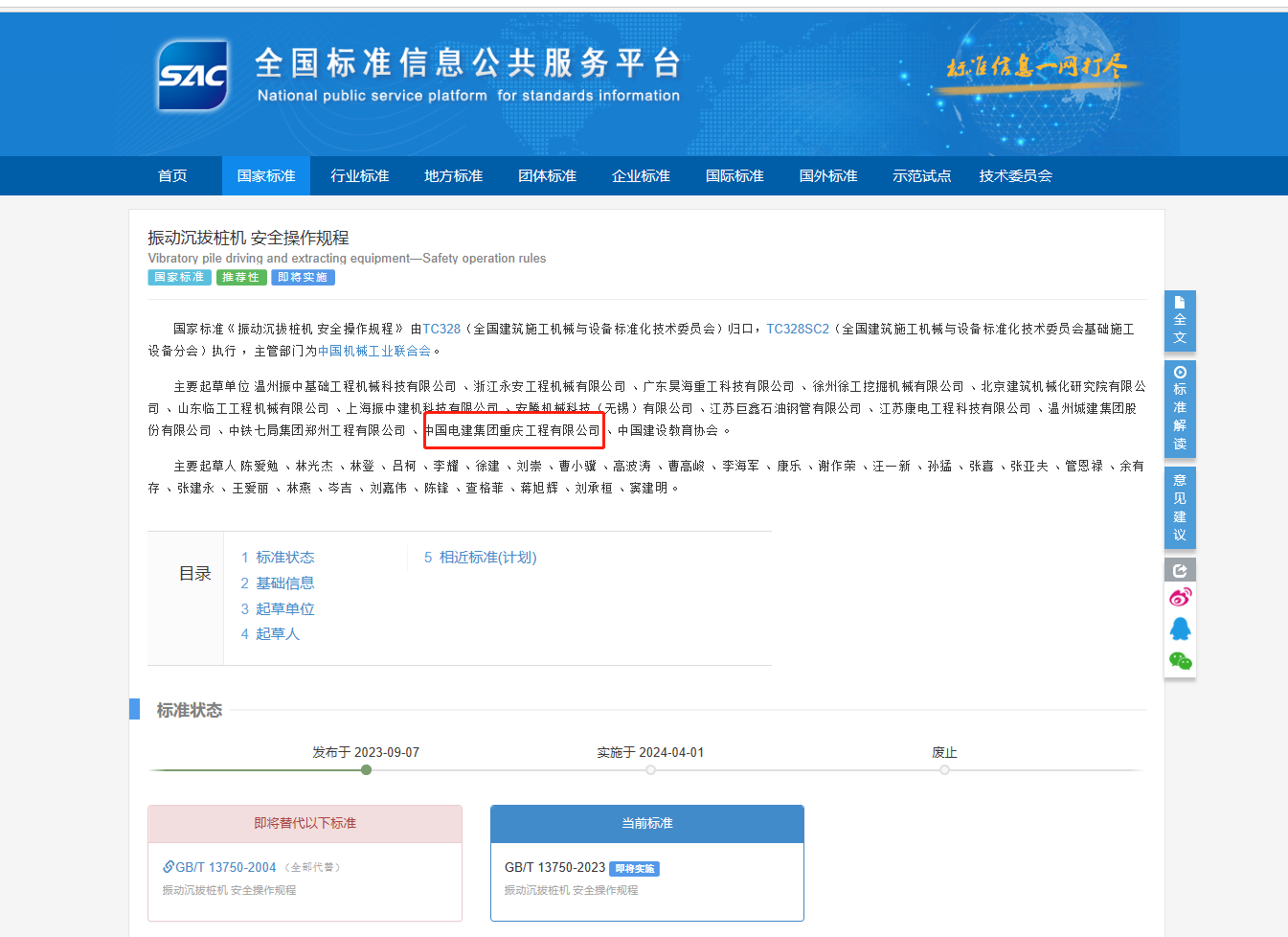Jump to 3 起草单位 in contents
Image resolution: width=1288 pixels, height=937 pixels.
click(278, 608)
